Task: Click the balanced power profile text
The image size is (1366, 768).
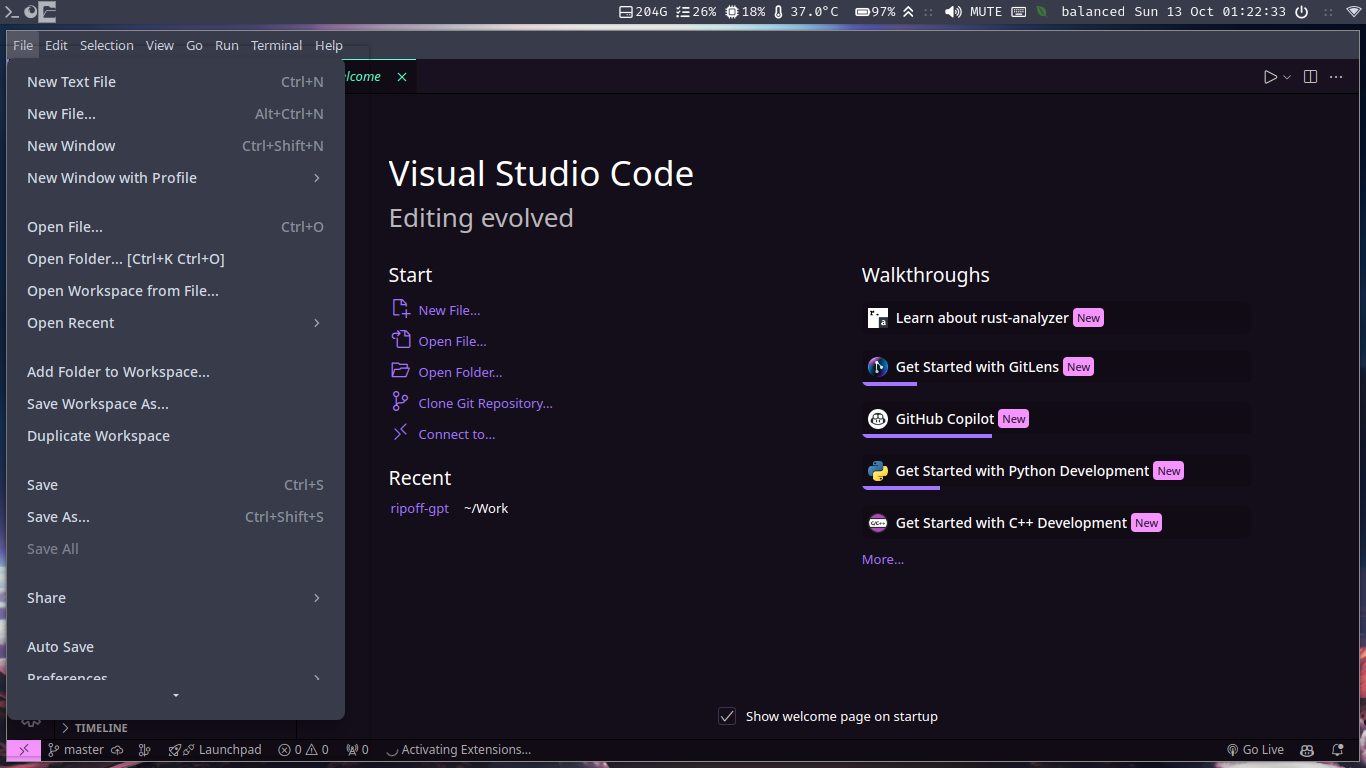Action: point(1093,12)
